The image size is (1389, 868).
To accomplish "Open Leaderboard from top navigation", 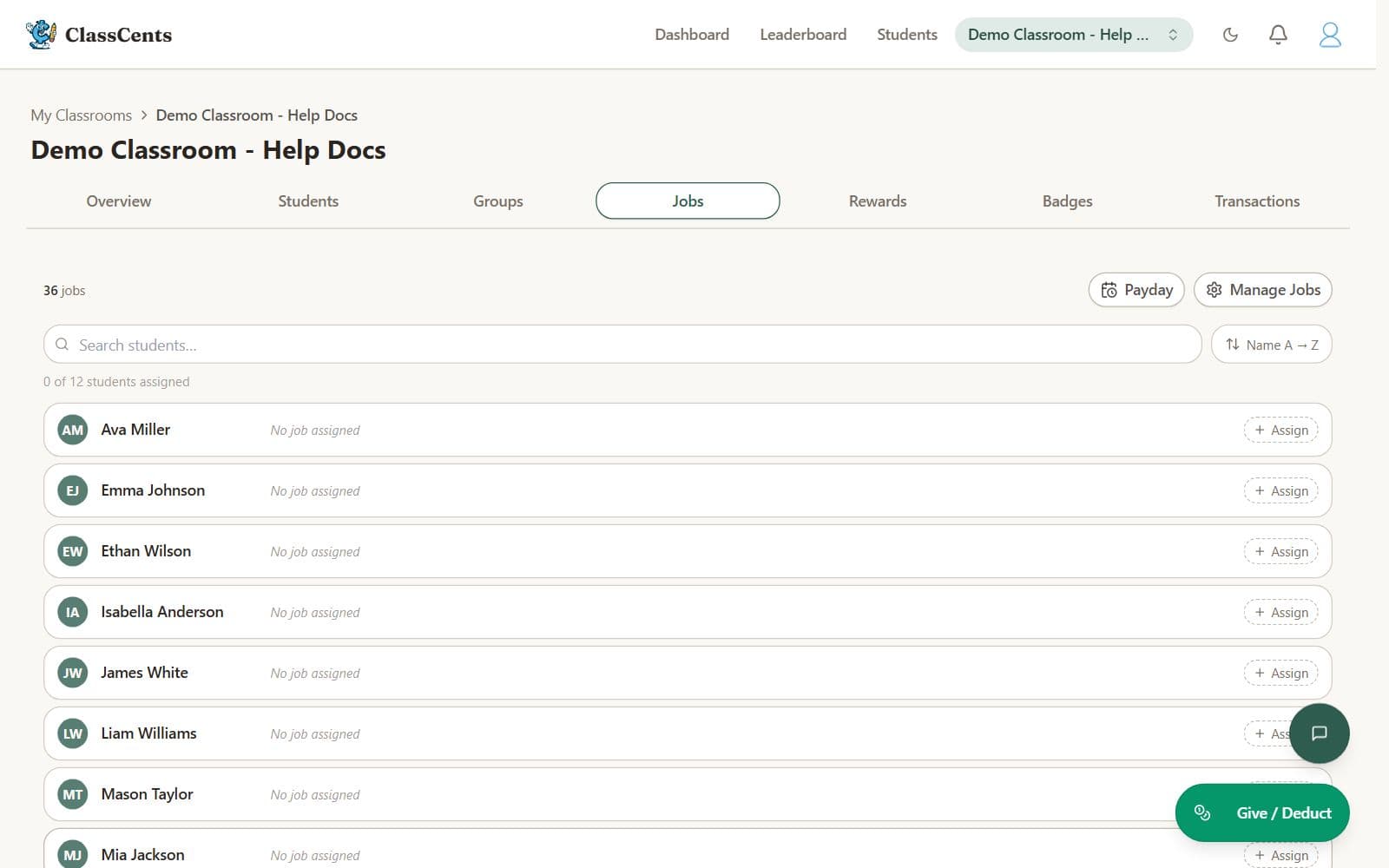I will click(x=803, y=35).
